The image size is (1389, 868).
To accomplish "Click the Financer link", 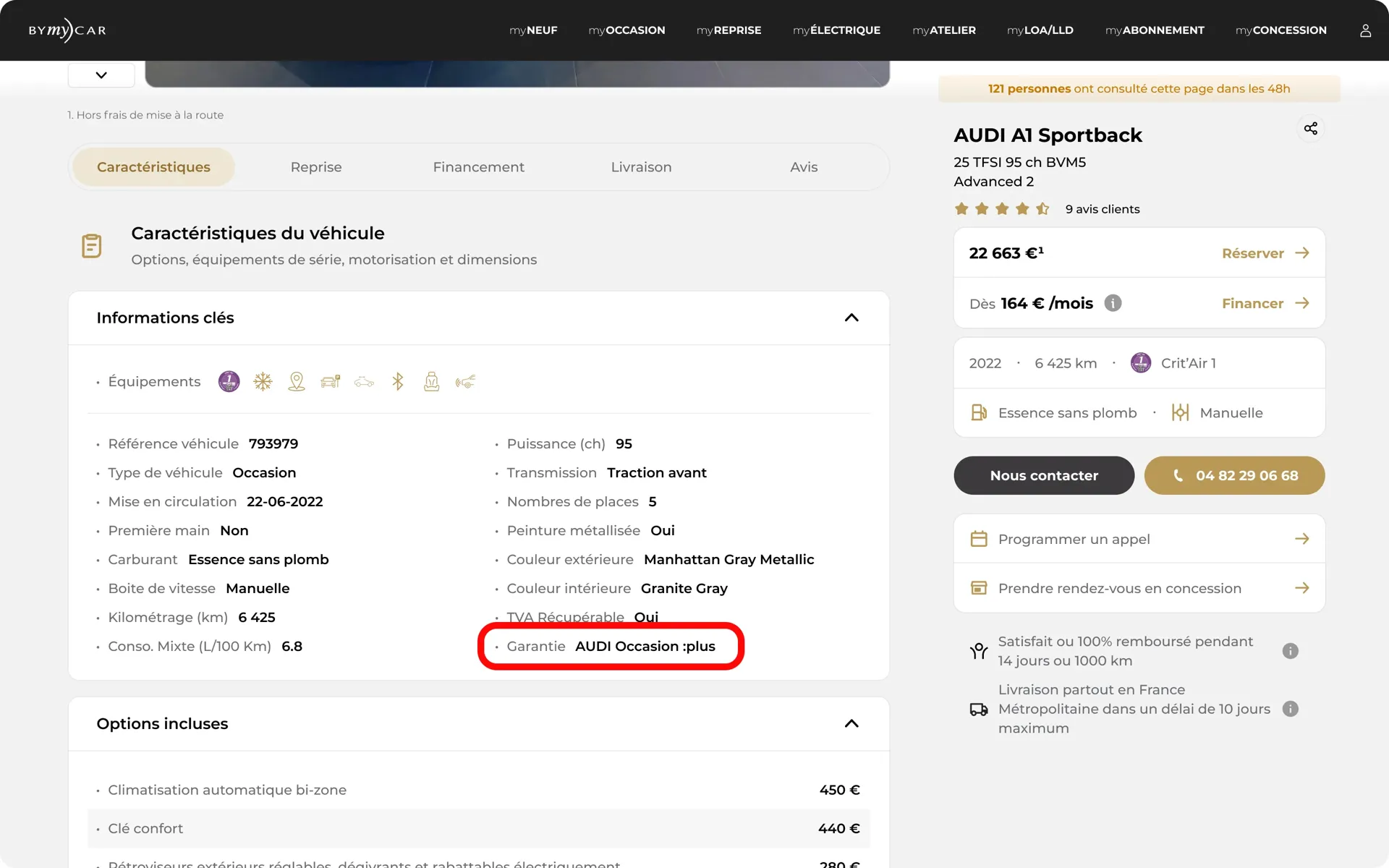I will point(1265,303).
